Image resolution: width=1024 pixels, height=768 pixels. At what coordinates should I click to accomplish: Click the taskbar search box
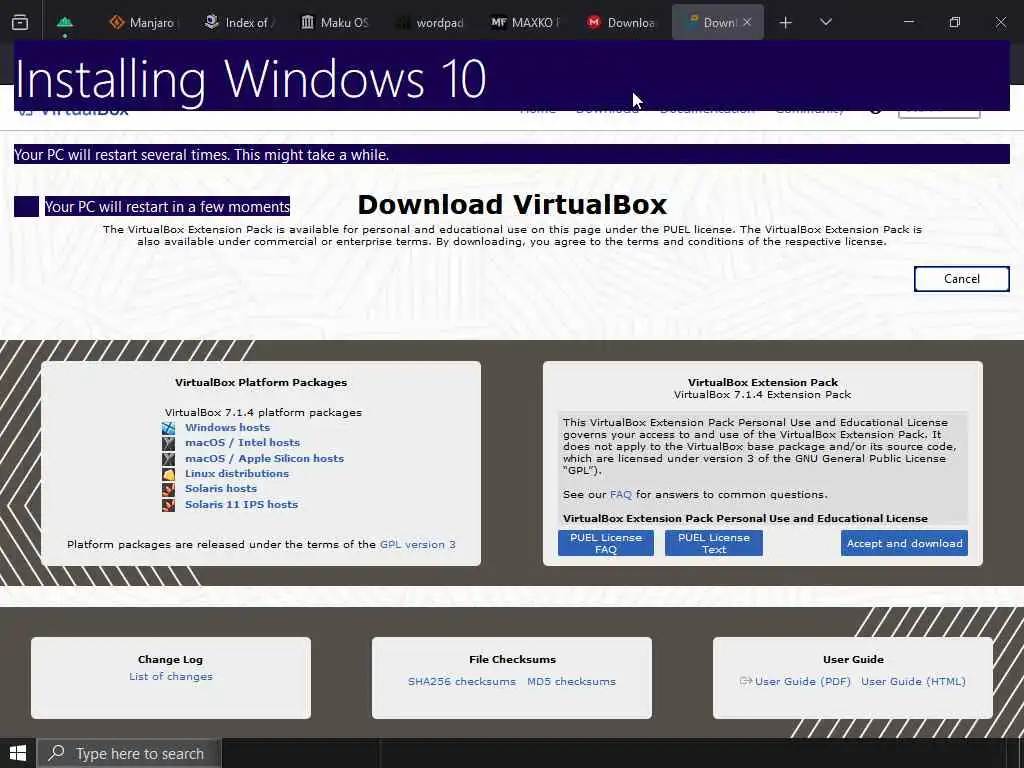pyautogui.click(x=129, y=753)
